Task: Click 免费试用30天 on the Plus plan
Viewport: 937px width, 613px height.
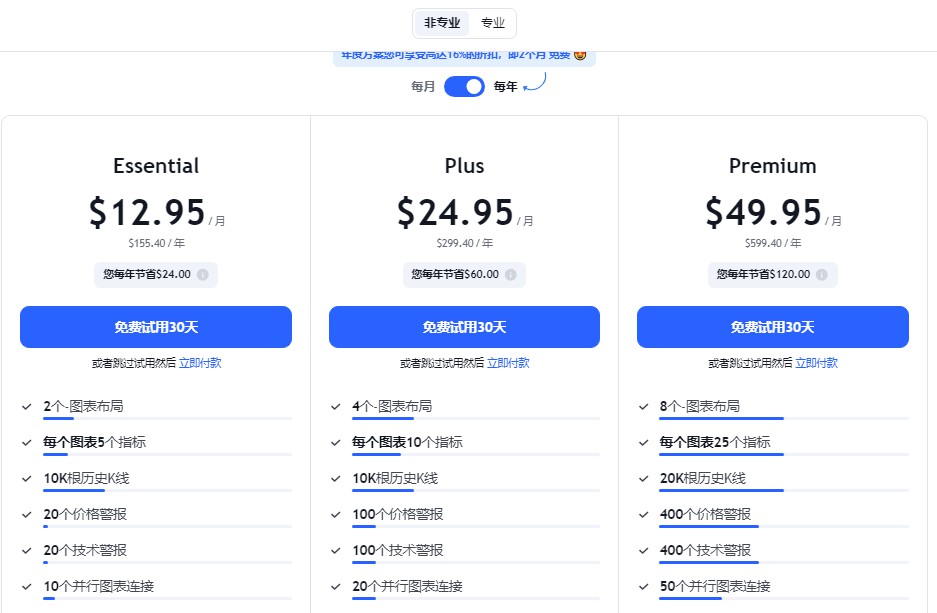Action: click(464, 327)
